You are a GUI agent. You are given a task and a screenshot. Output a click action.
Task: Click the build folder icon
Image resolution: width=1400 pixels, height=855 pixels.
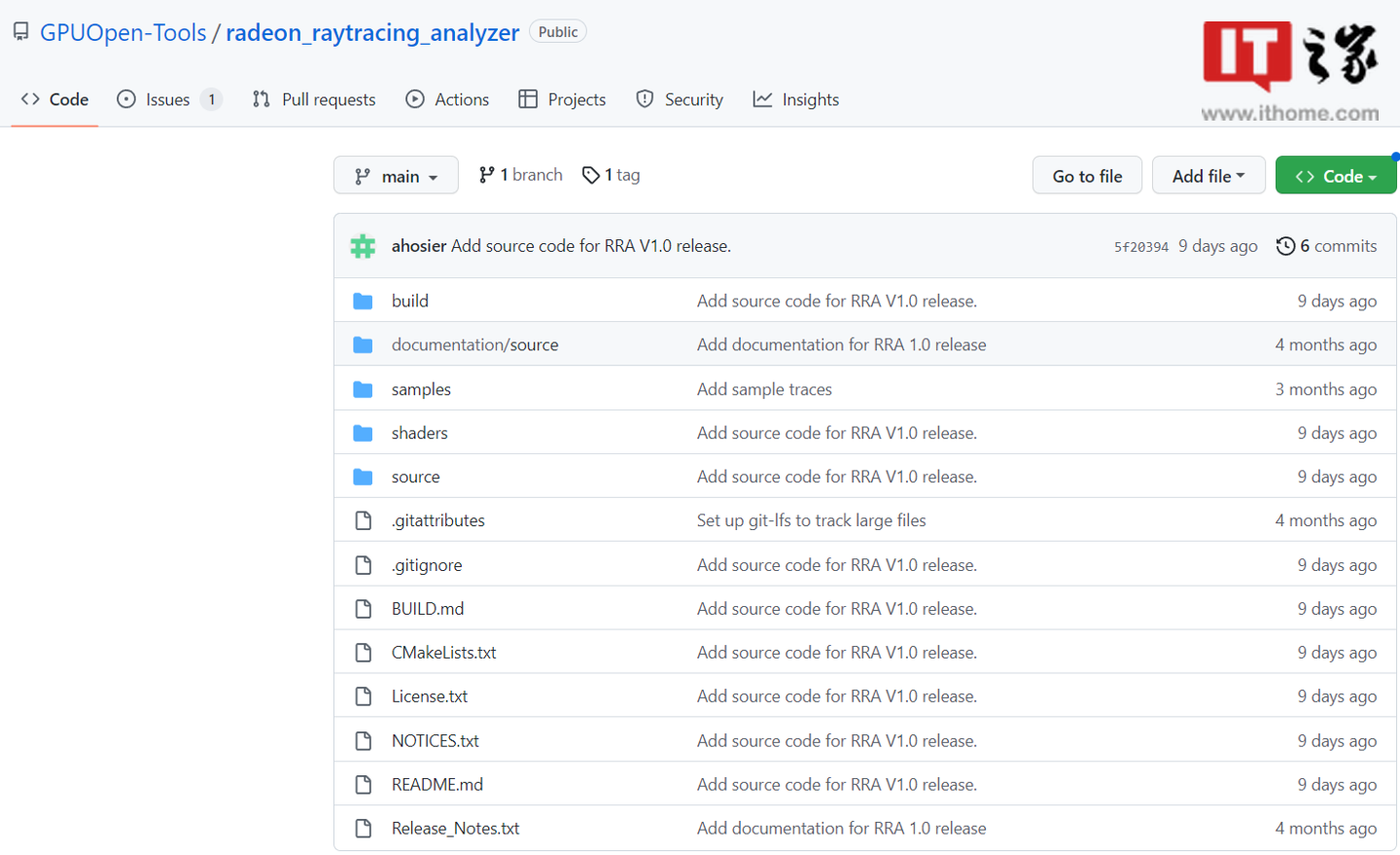point(363,302)
